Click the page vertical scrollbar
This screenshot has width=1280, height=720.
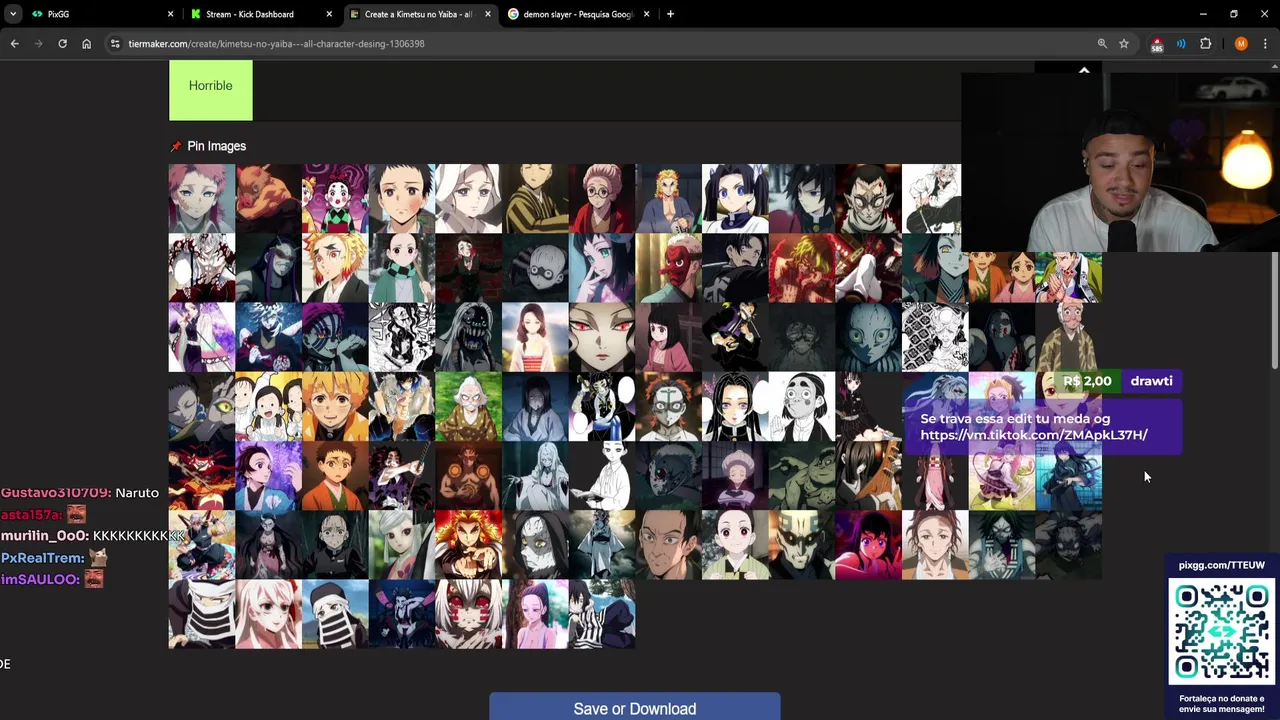(x=1274, y=310)
